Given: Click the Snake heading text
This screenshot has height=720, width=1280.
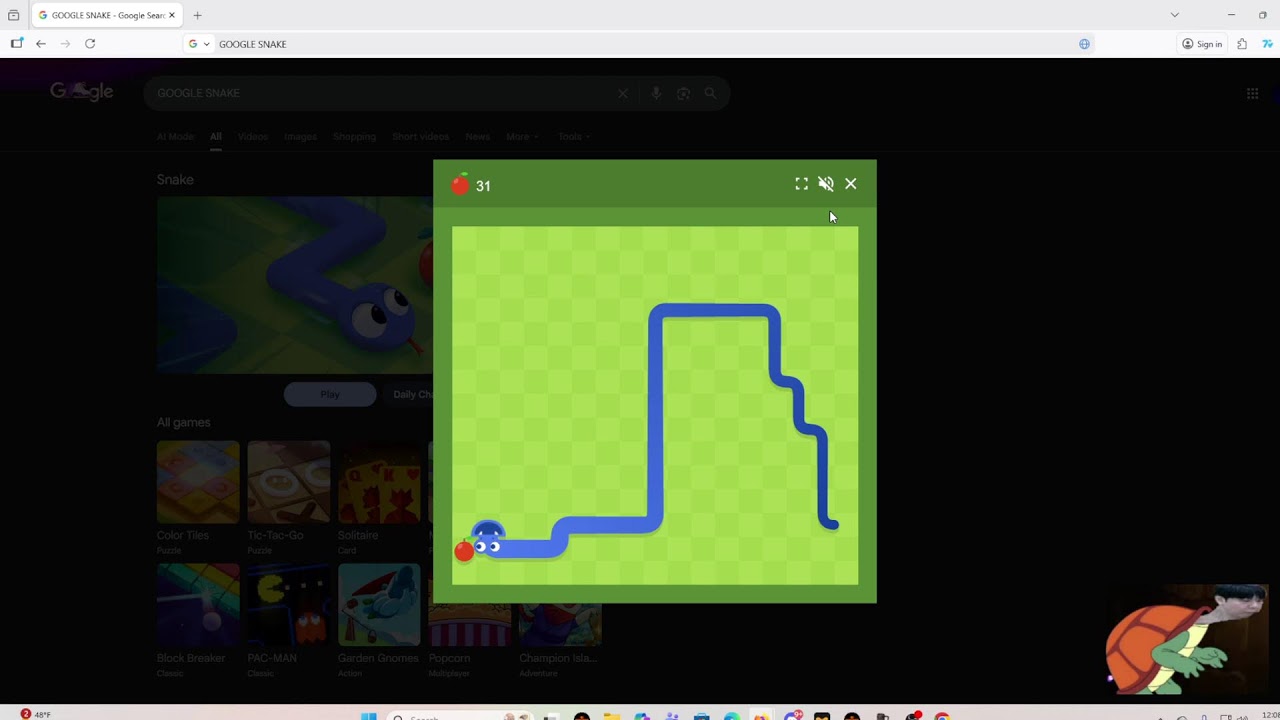Looking at the screenshot, I should pyautogui.click(x=175, y=180).
